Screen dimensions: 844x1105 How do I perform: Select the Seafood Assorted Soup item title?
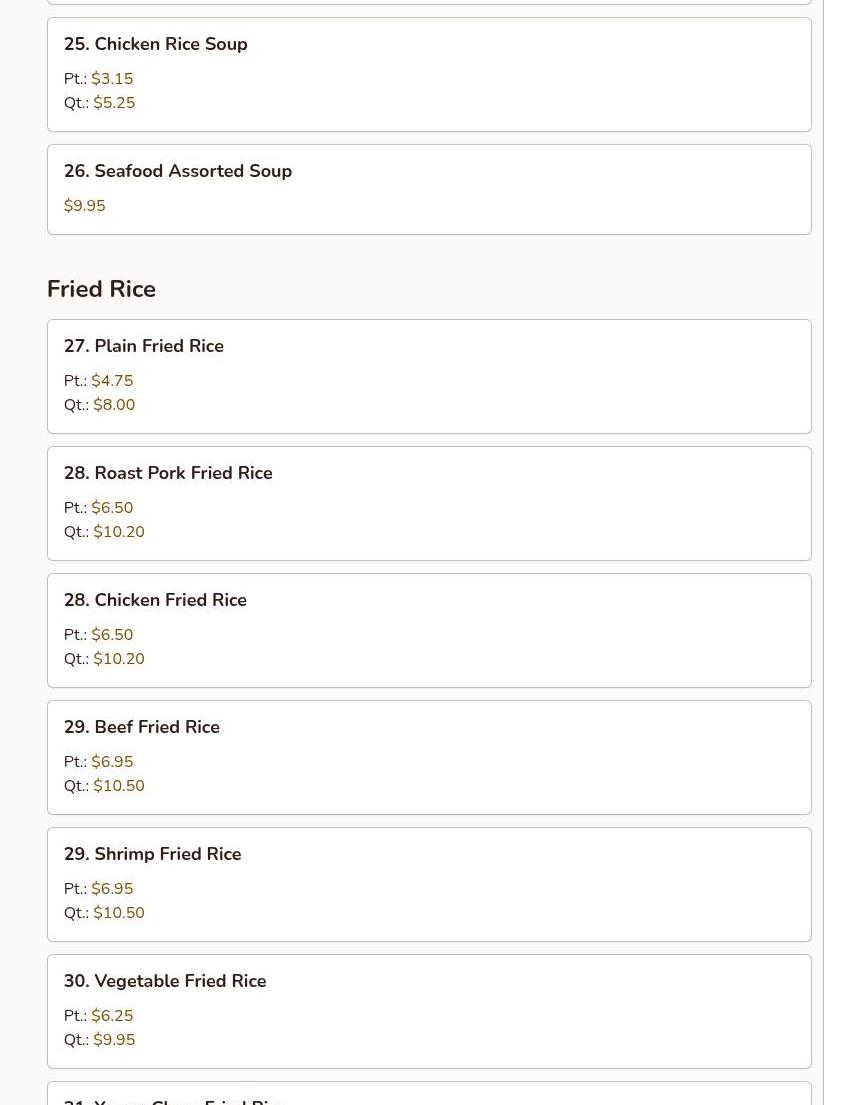point(177,171)
